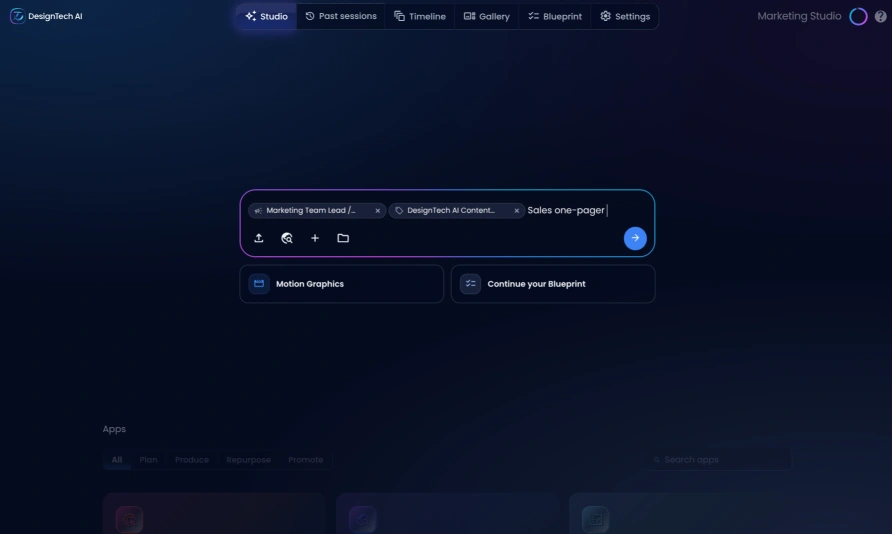Remove the DesignTech AI Content chip

517,210
